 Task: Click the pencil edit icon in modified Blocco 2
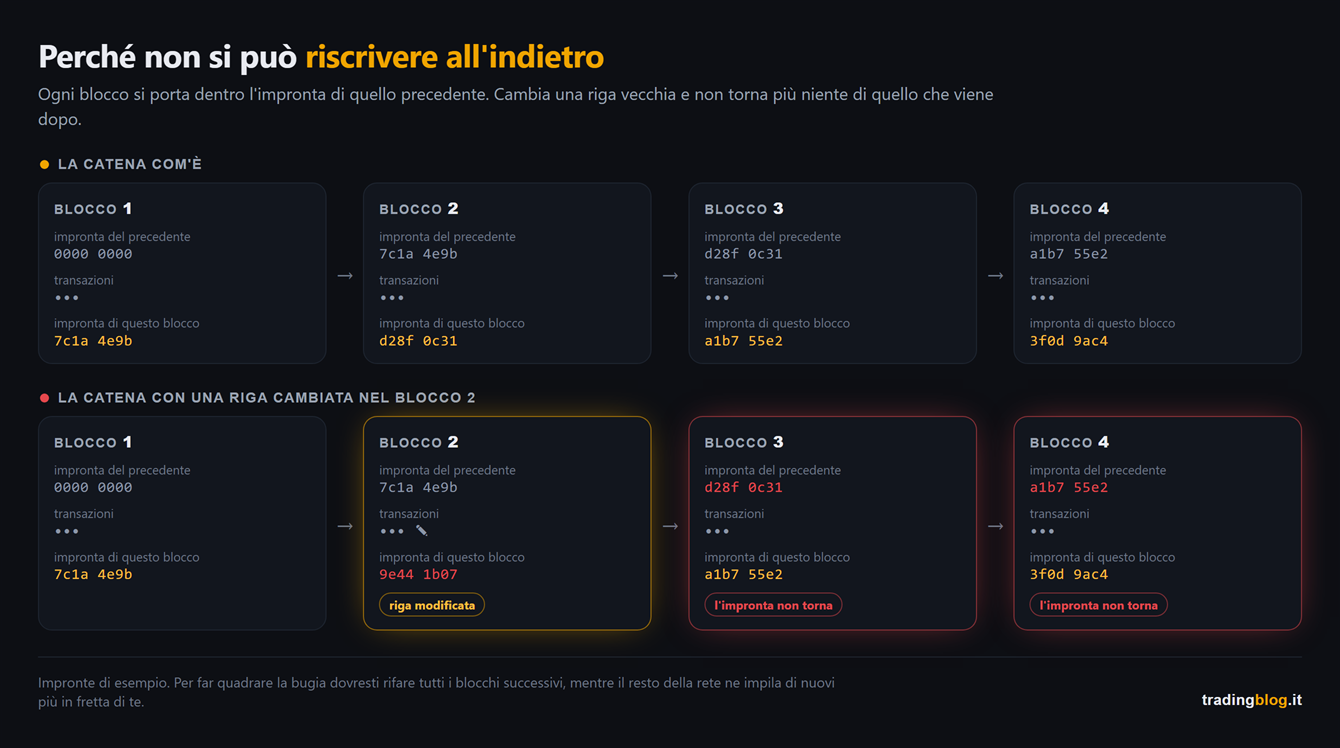[x=421, y=531]
